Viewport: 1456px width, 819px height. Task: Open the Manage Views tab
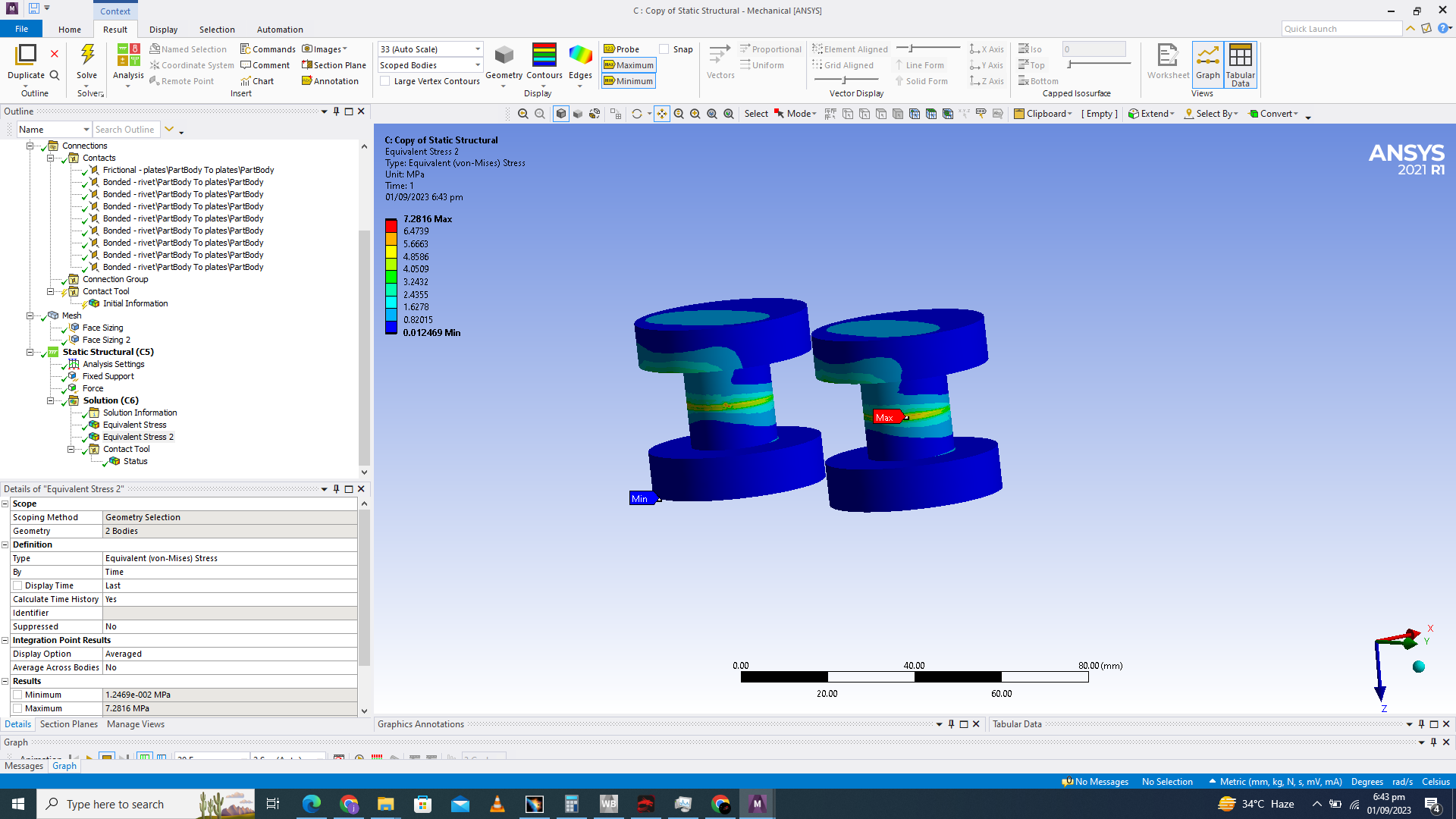136,724
